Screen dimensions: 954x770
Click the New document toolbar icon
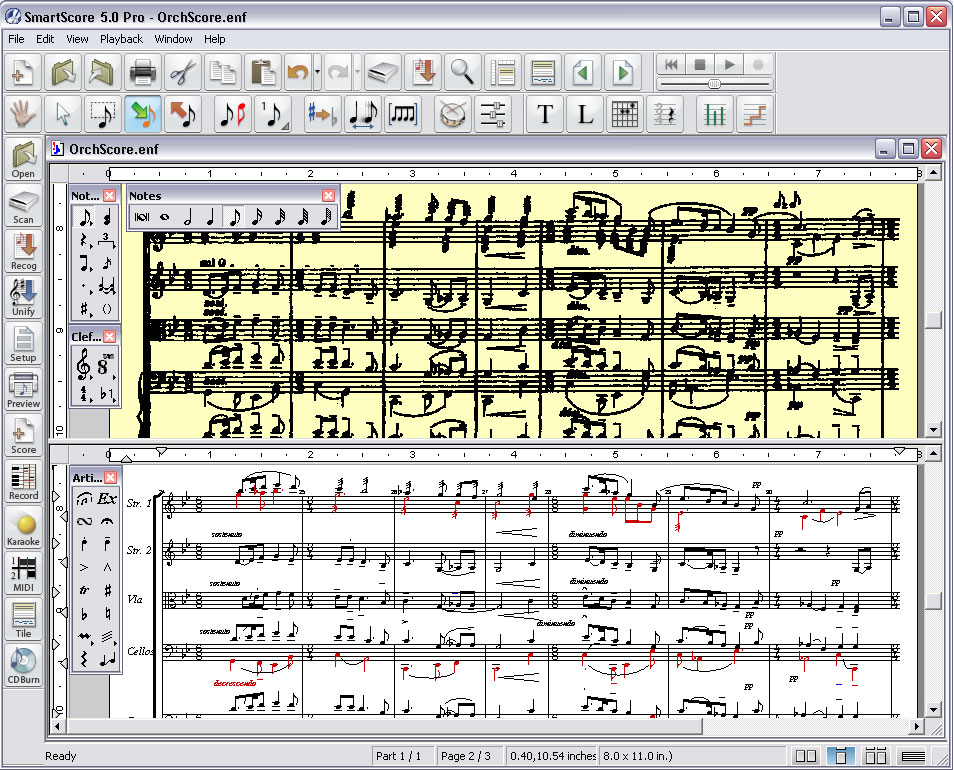point(23,72)
